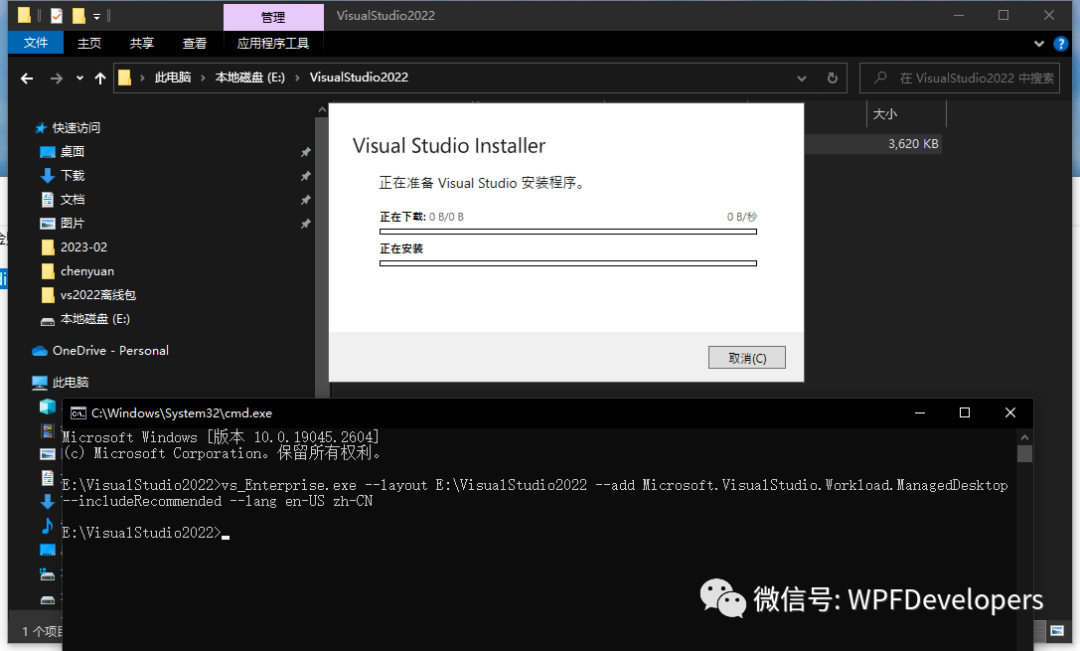
Task: Click the cmd window scrollbar thumb
Action: pyautogui.click(x=1024, y=453)
